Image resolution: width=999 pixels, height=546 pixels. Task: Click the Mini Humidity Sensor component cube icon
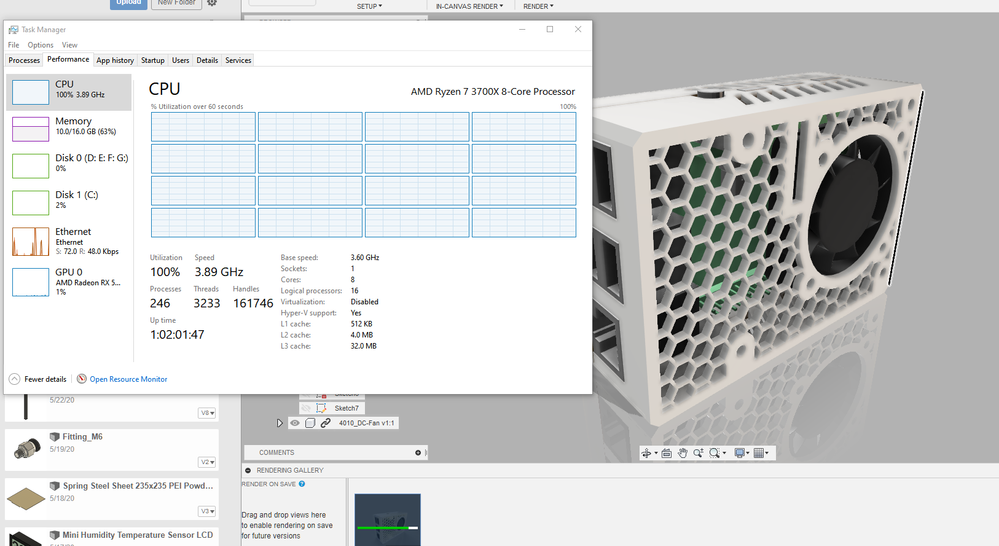(55, 535)
